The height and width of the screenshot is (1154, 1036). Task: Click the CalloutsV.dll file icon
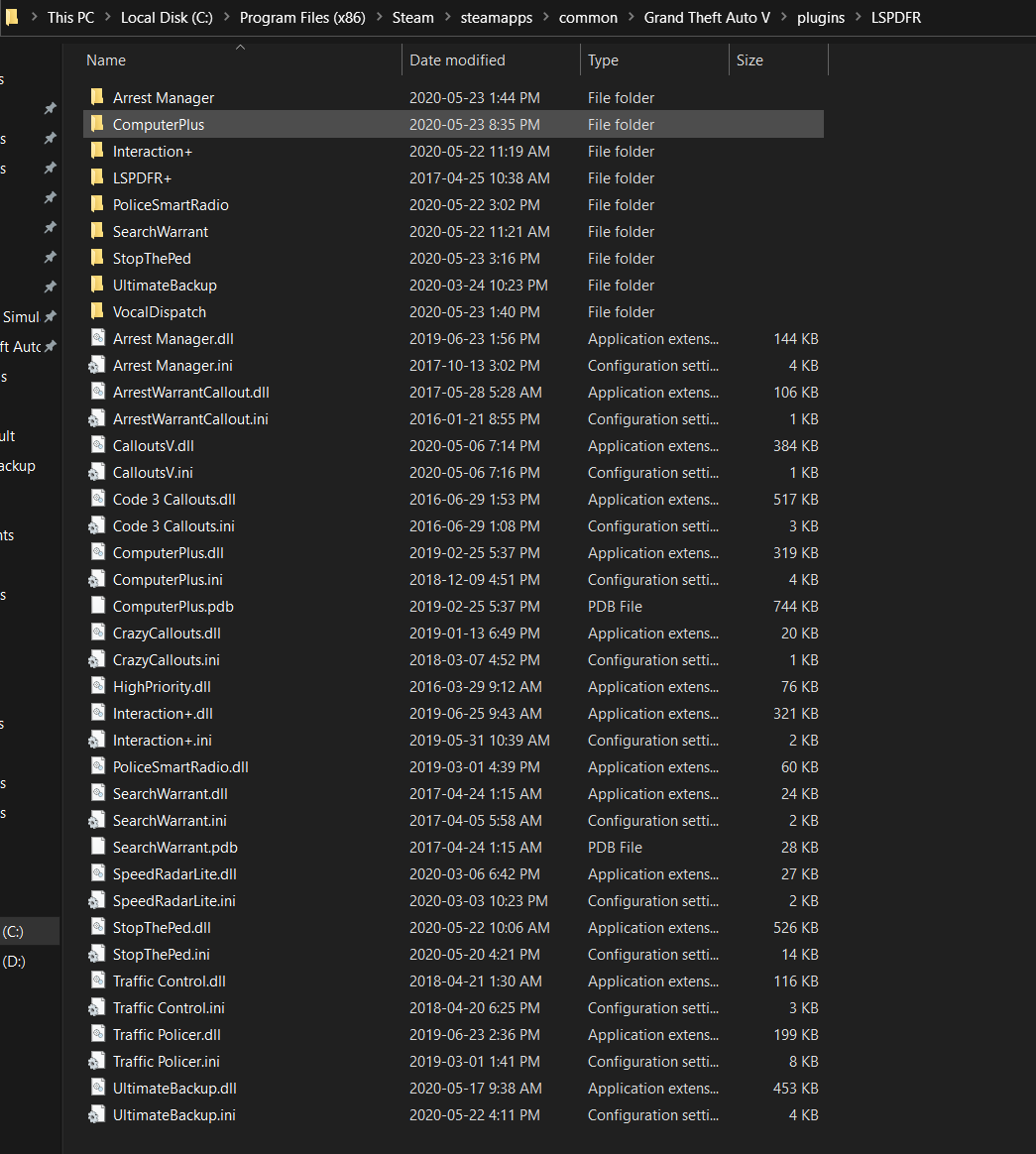tap(97, 445)
